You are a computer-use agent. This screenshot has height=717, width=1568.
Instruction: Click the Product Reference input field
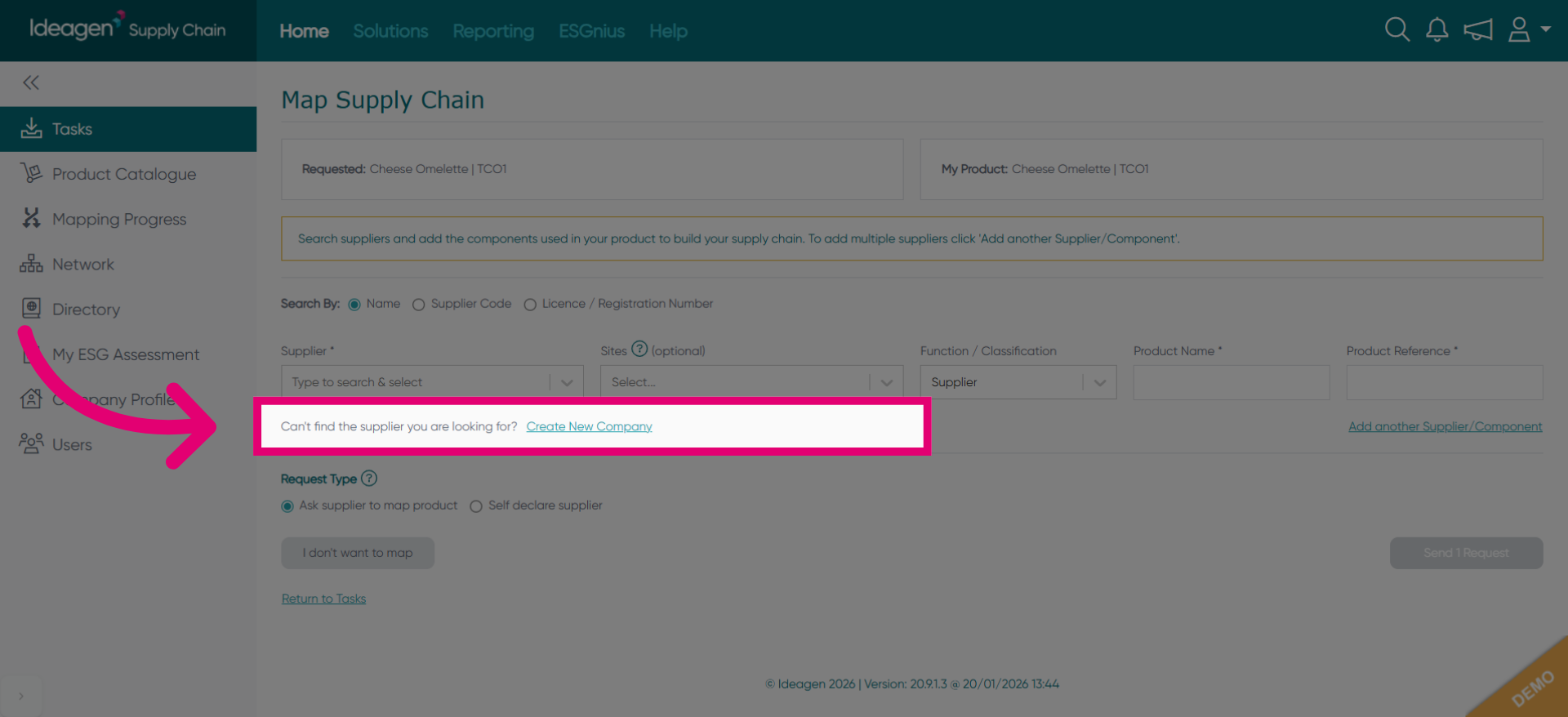(x=1445, y=382)
